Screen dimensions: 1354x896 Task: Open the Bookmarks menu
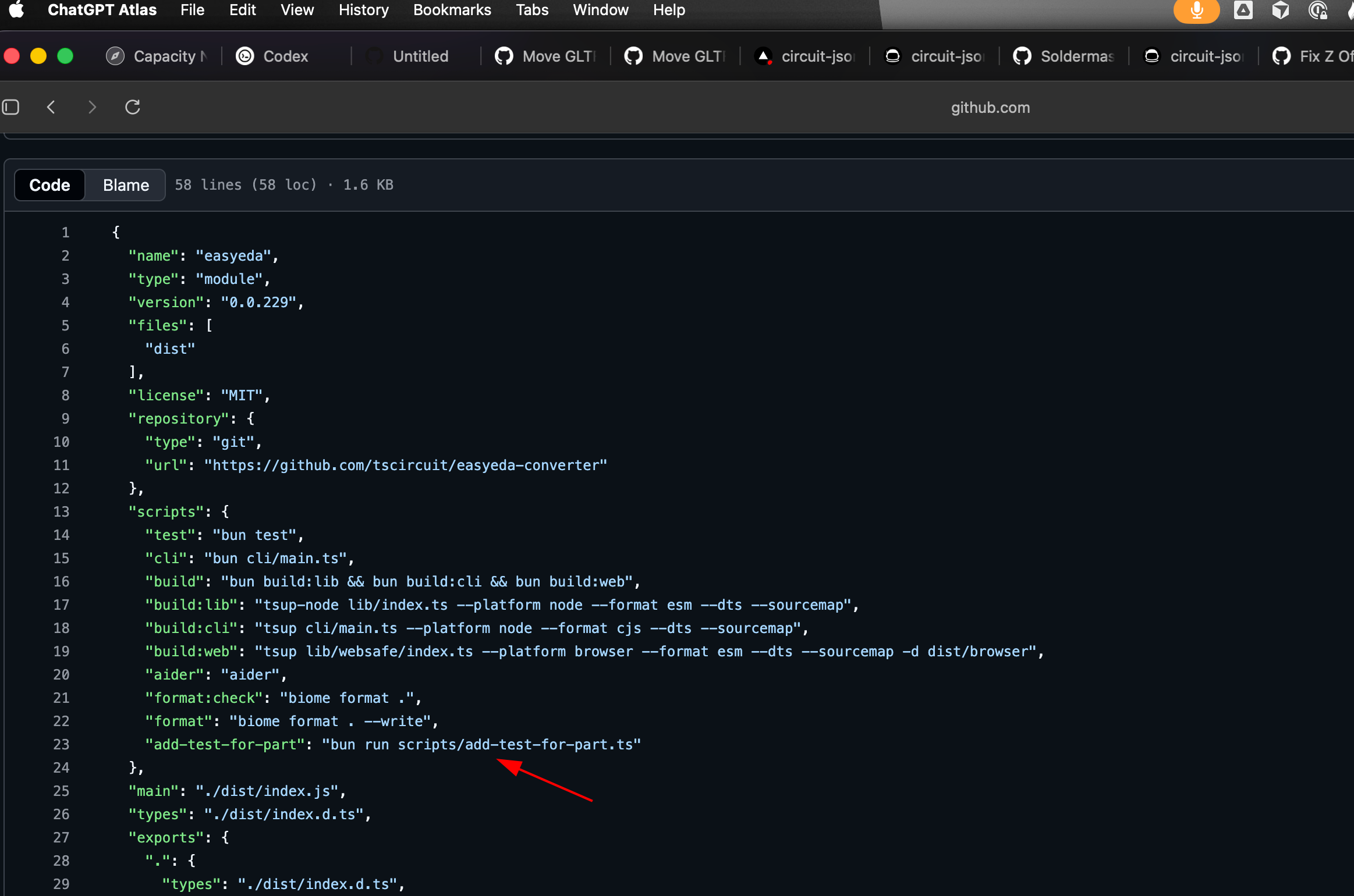[452, 10]
